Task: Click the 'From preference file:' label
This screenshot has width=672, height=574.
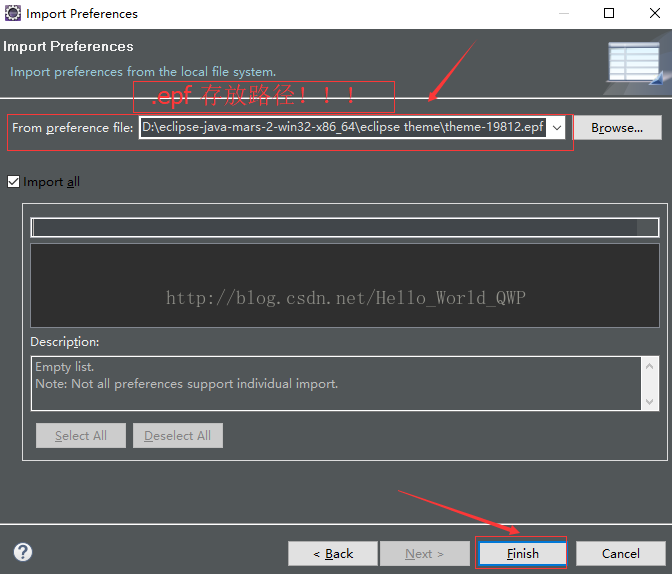Action: point(72,128)
